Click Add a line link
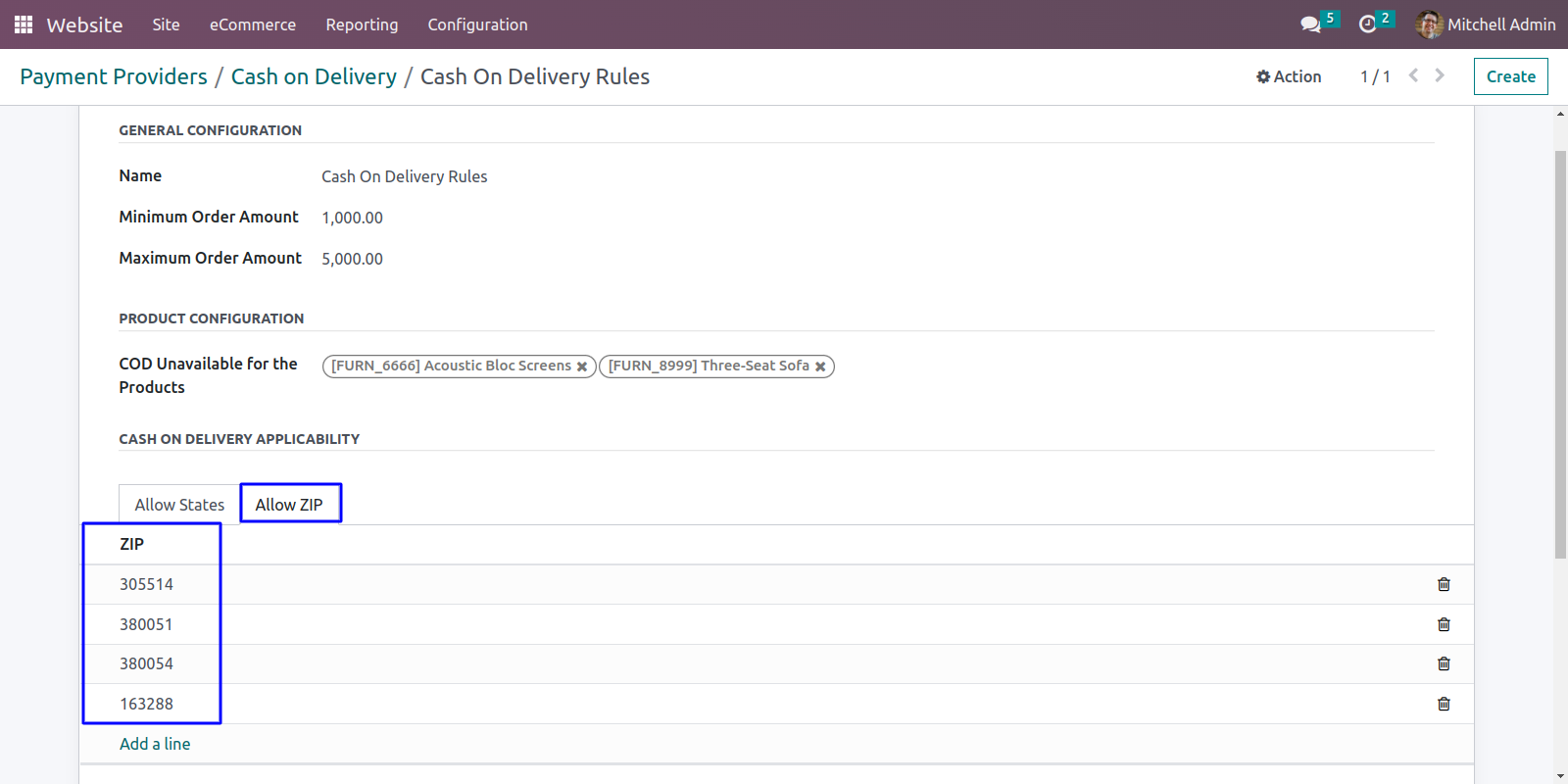The height and width of the screenshot is (784, 1568). pos(155,744)
